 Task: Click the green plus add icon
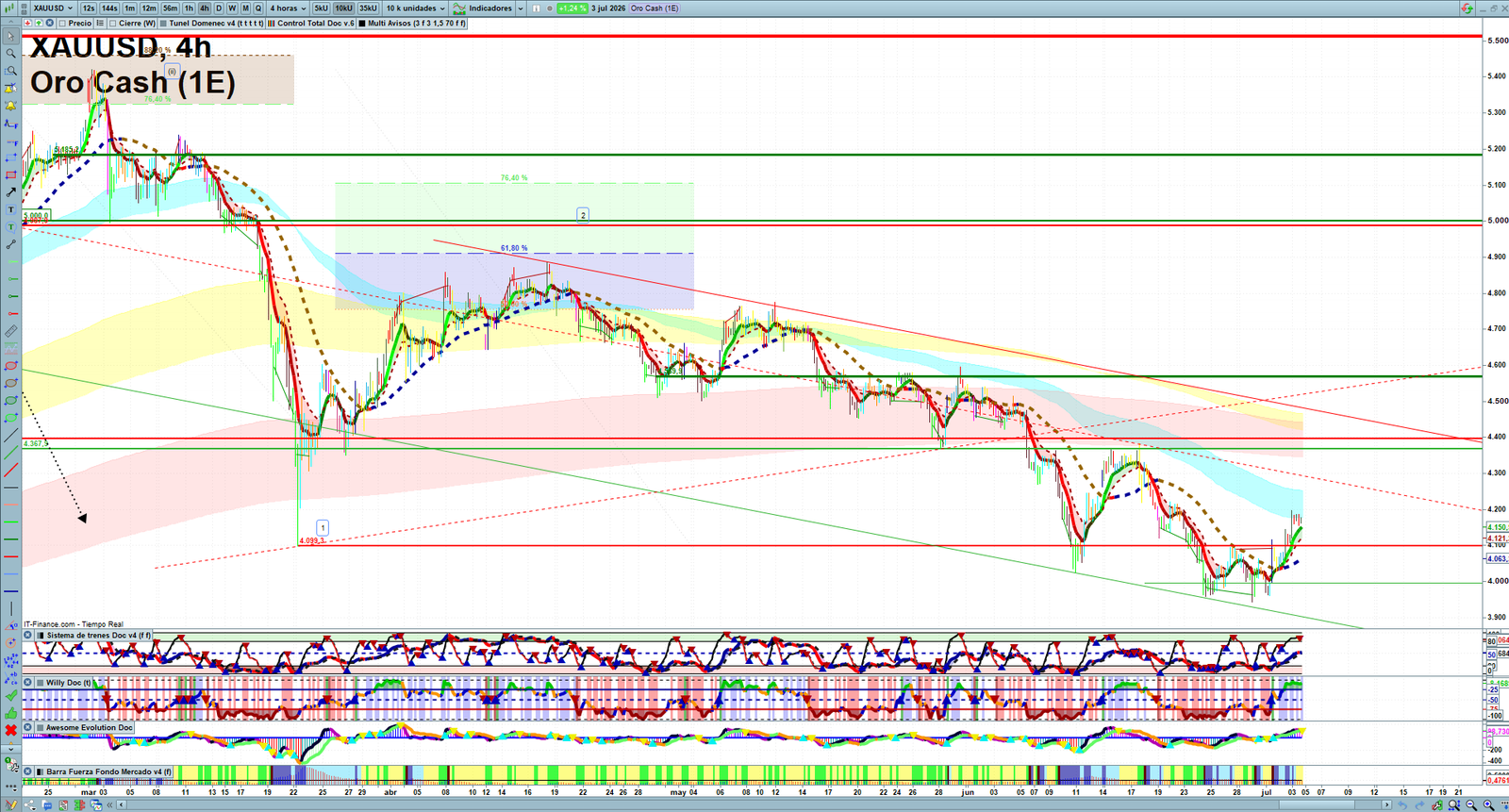(39, 23)
